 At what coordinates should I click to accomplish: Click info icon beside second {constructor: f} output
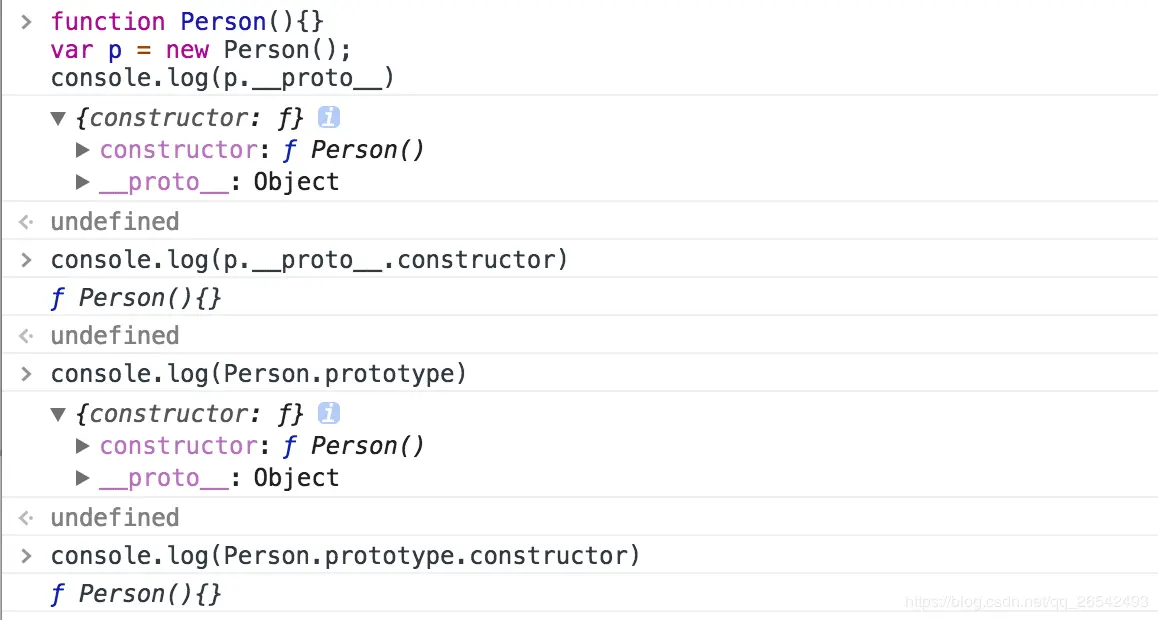point(329,413)
